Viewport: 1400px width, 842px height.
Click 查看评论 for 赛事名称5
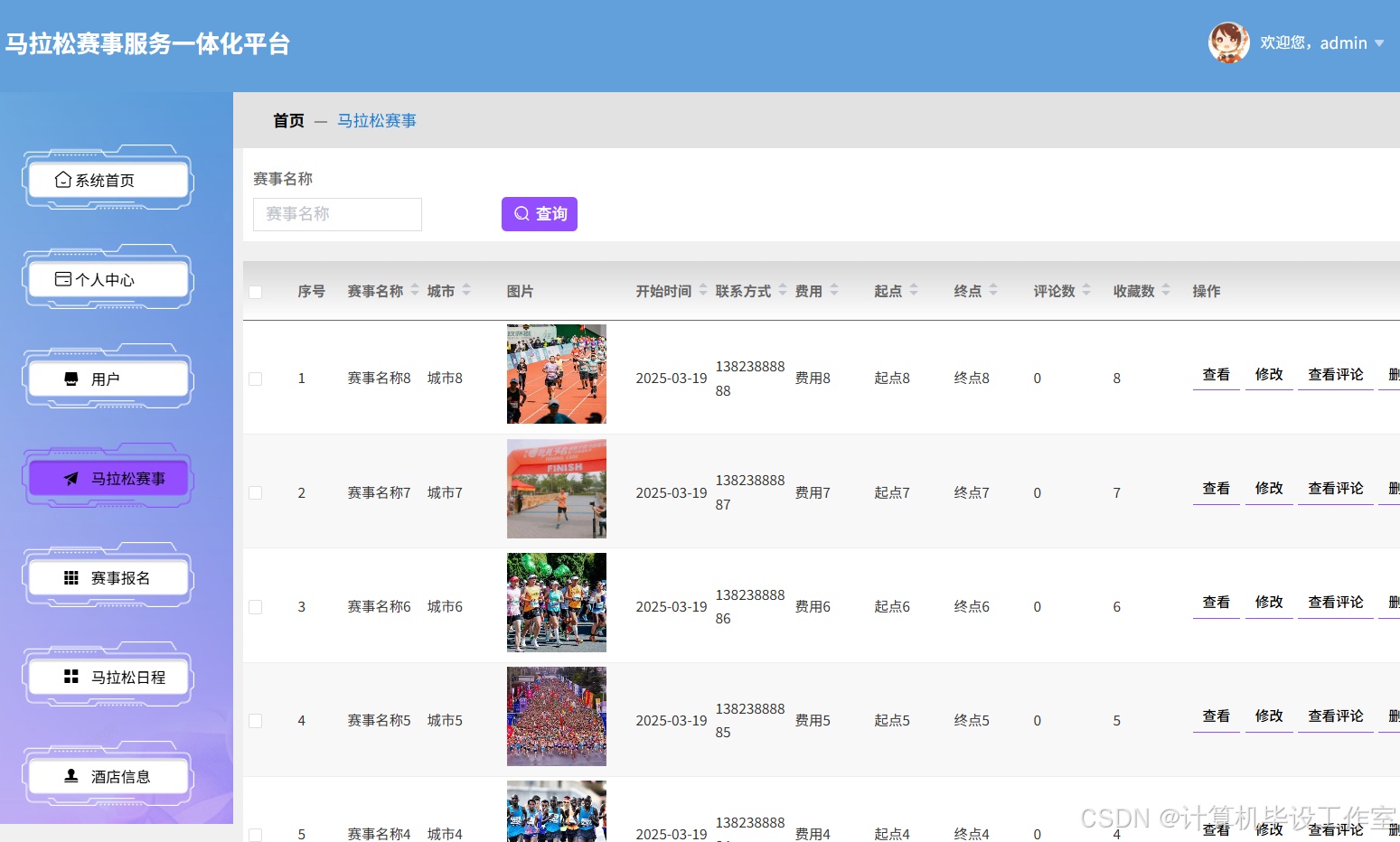pyautogui.click(x=1336, y=716)
